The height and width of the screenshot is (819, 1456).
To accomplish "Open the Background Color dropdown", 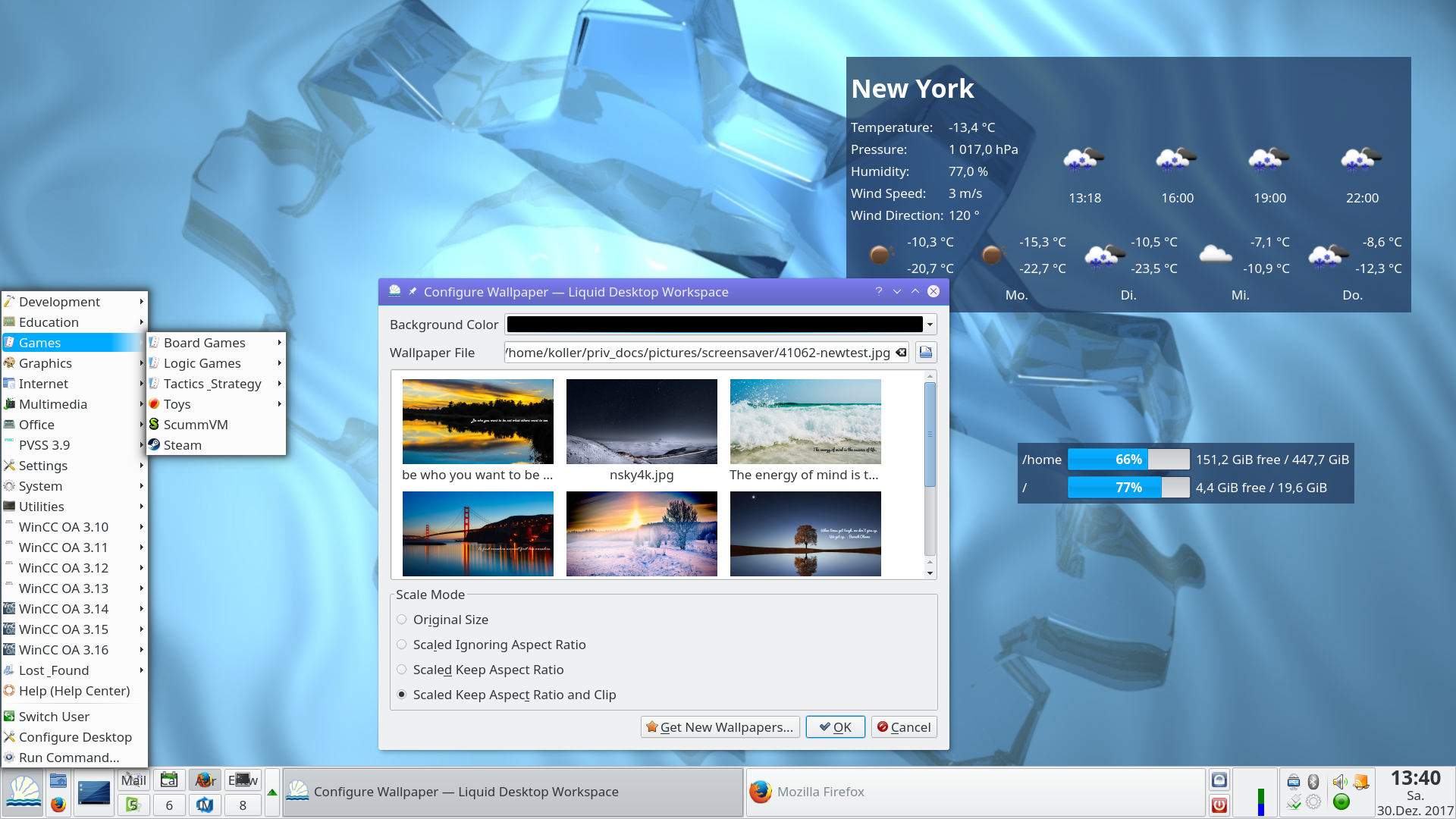I will (930, 325).
